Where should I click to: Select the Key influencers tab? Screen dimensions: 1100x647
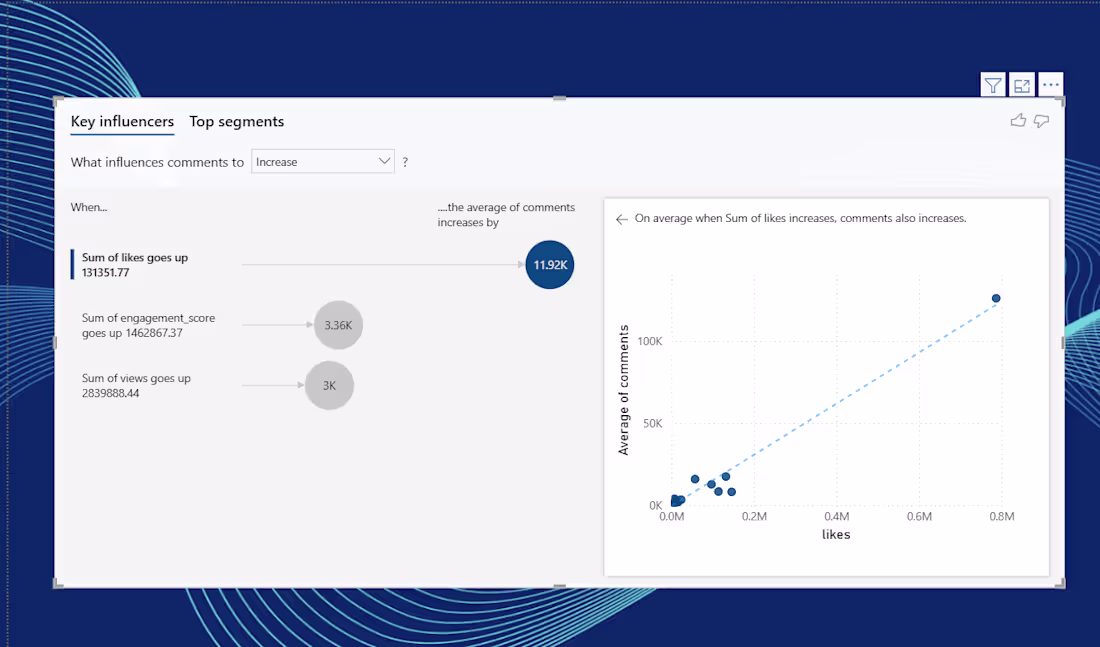[122, 121]
